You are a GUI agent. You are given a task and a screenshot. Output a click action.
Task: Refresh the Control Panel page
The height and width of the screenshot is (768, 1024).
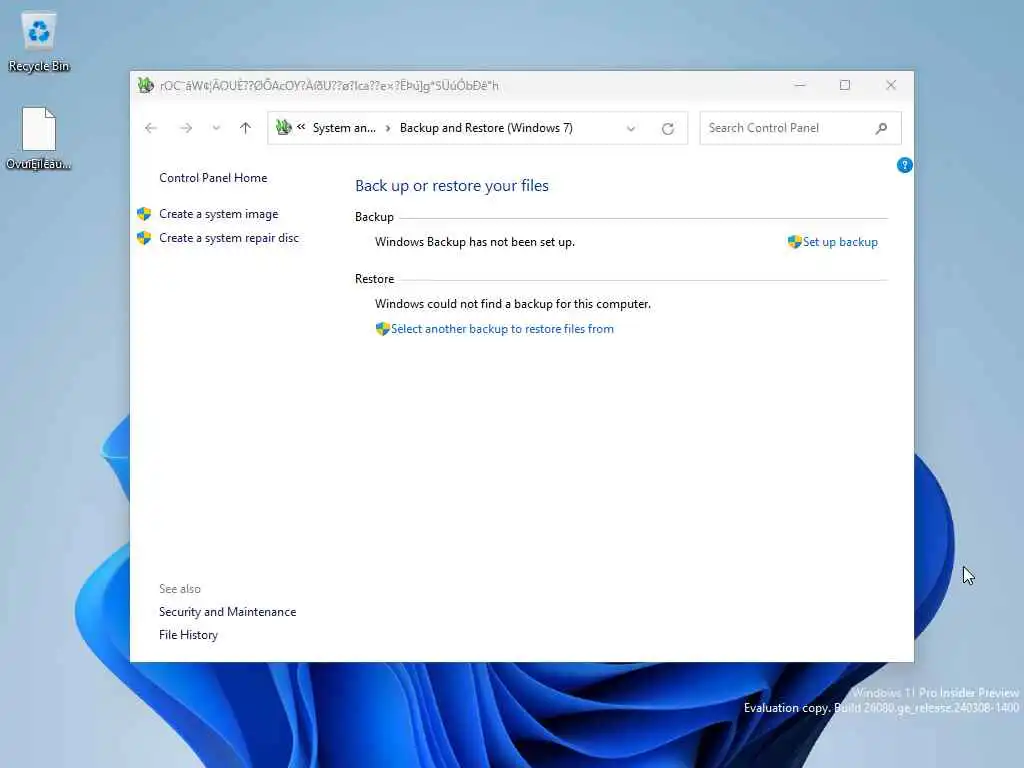point(667,129)
